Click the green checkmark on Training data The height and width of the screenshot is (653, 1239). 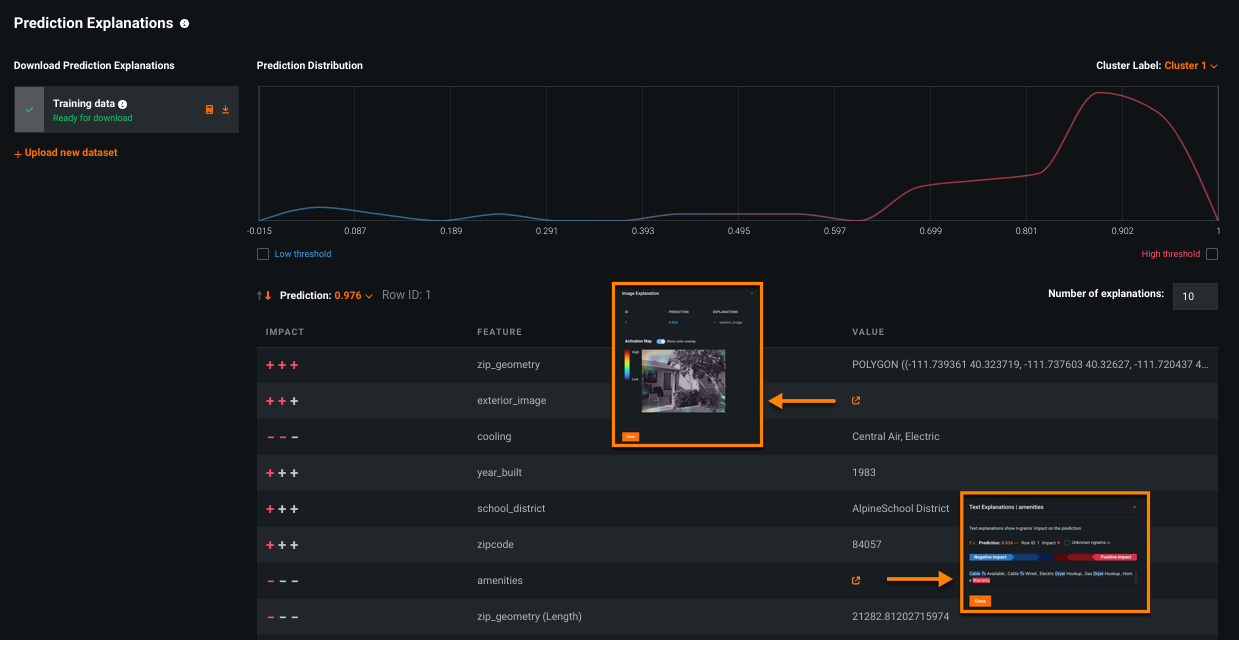tap(29, 110)
